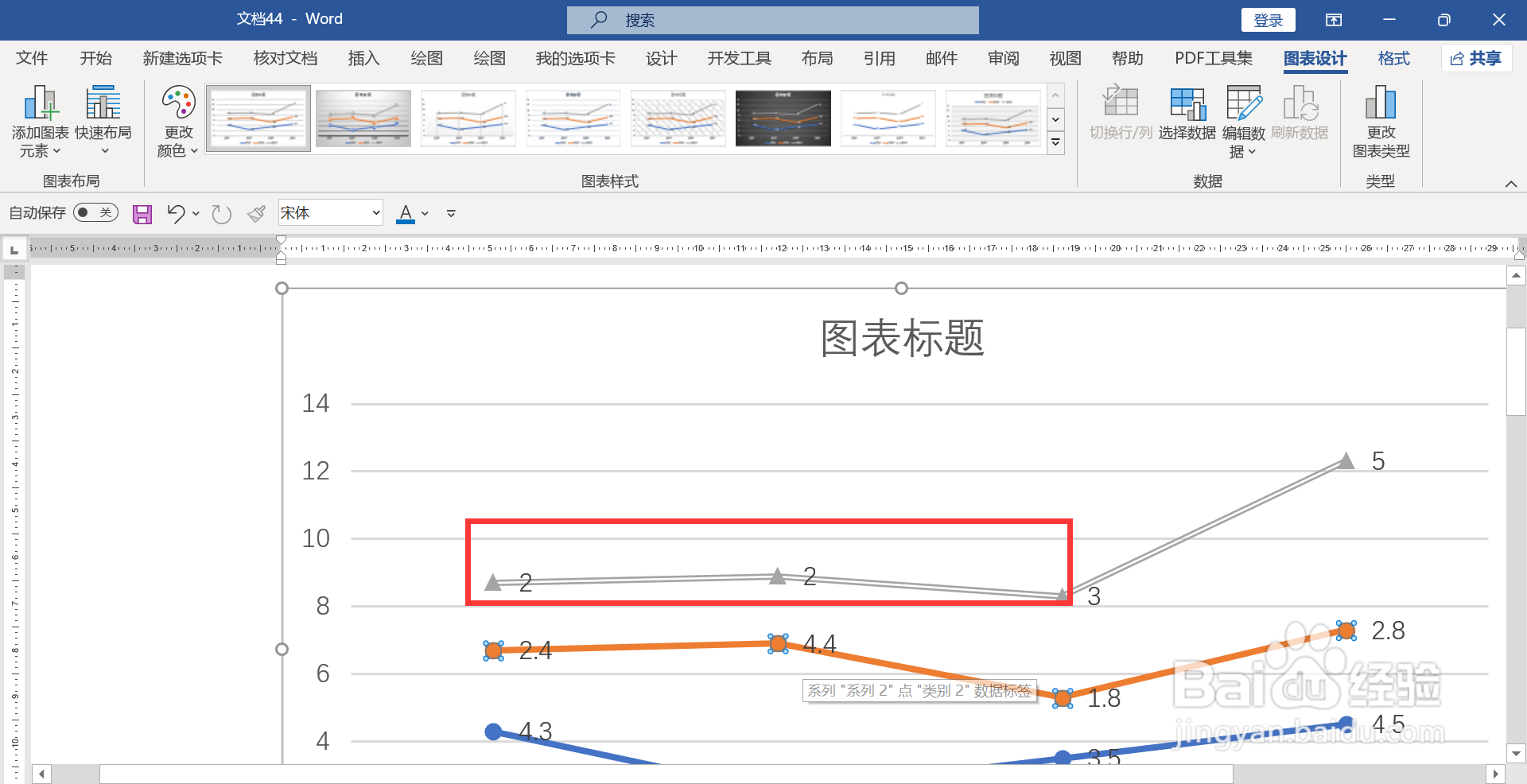This screenshot has height=784, width=1527.
Task: Apply the last visible chart style thumbnail
Action: [x=993, y=118]
